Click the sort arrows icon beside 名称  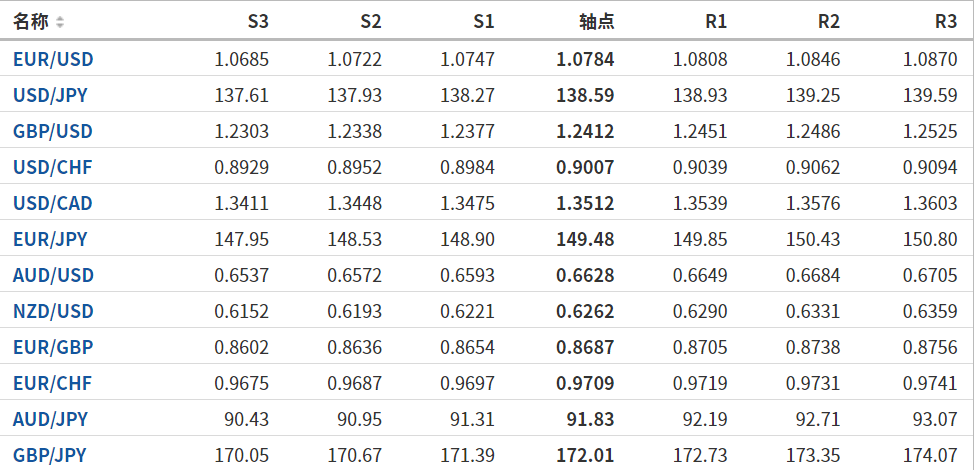tap(60, 22)
